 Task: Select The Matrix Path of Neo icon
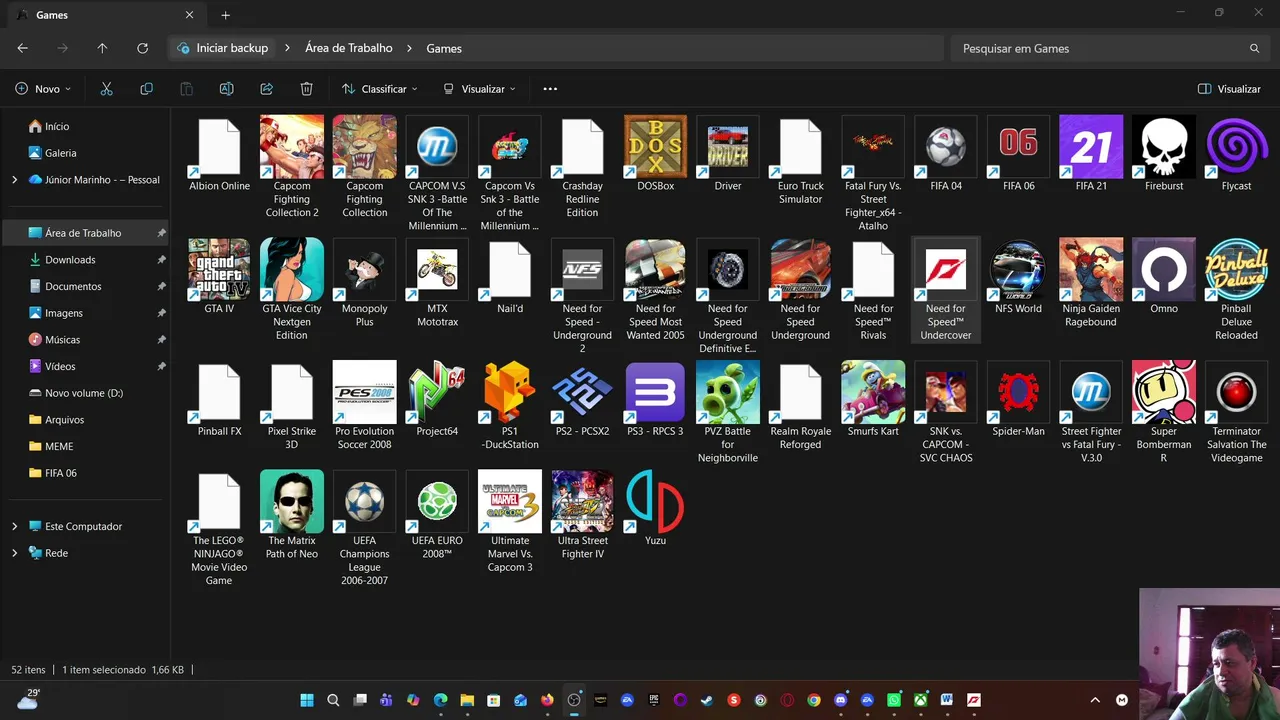click(292, 501)
